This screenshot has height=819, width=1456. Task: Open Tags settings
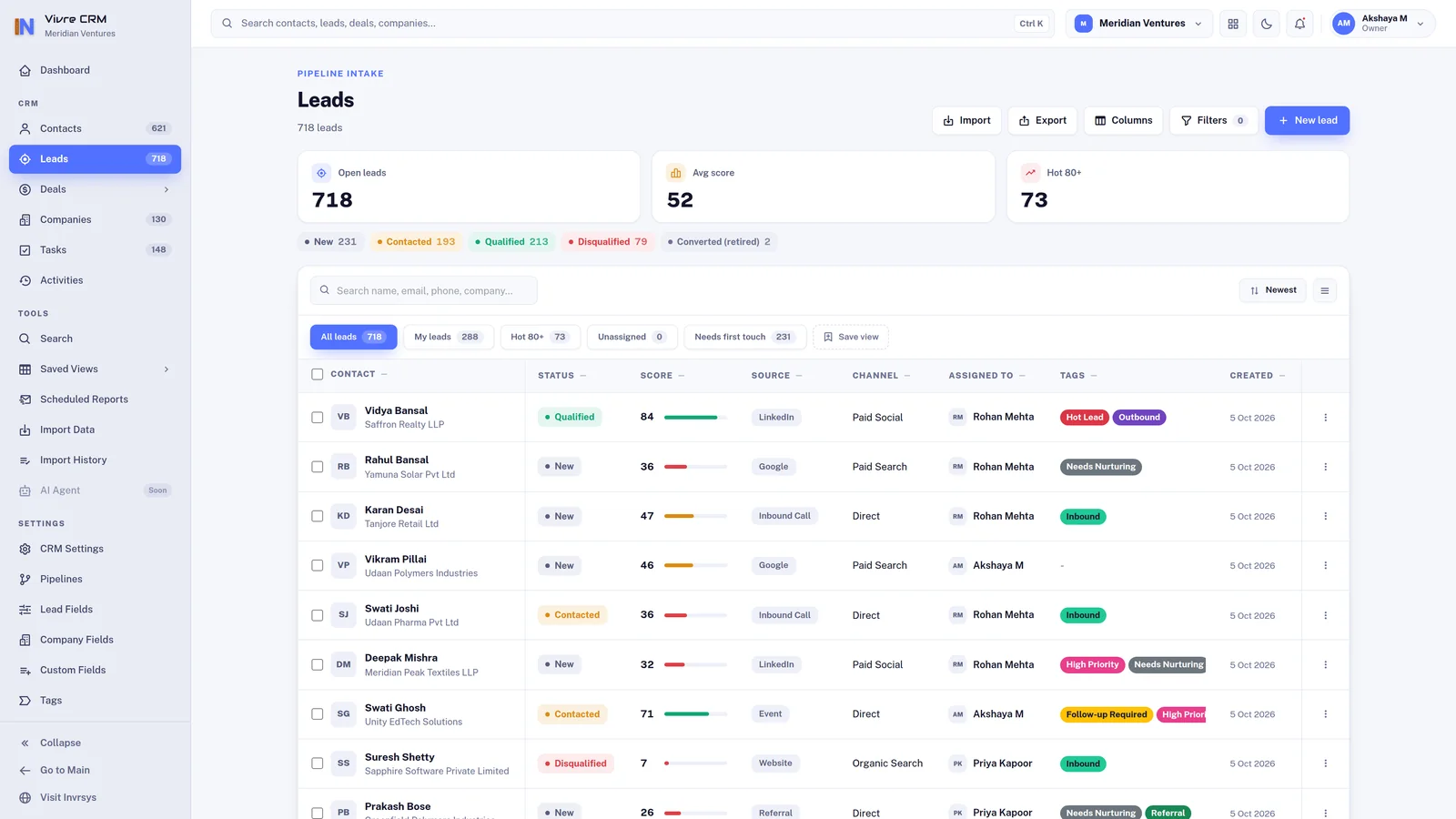(x=95, y=701)
